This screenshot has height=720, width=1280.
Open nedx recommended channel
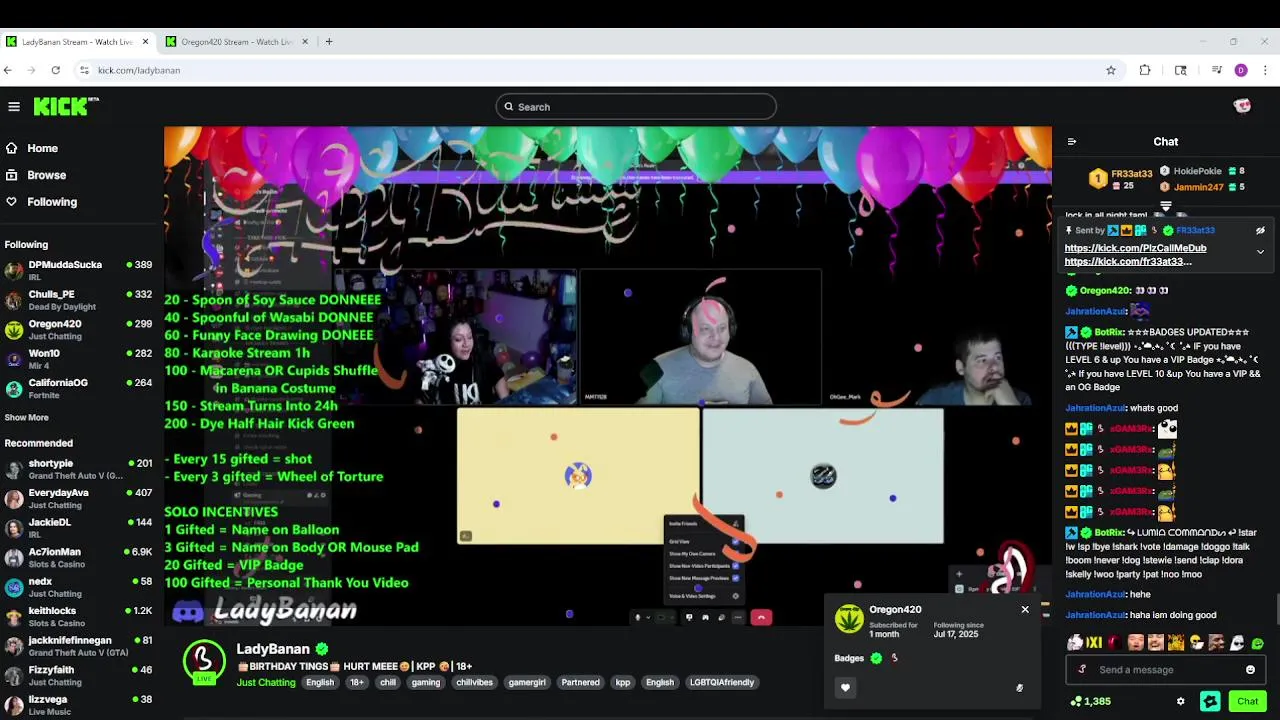point(78,587)
